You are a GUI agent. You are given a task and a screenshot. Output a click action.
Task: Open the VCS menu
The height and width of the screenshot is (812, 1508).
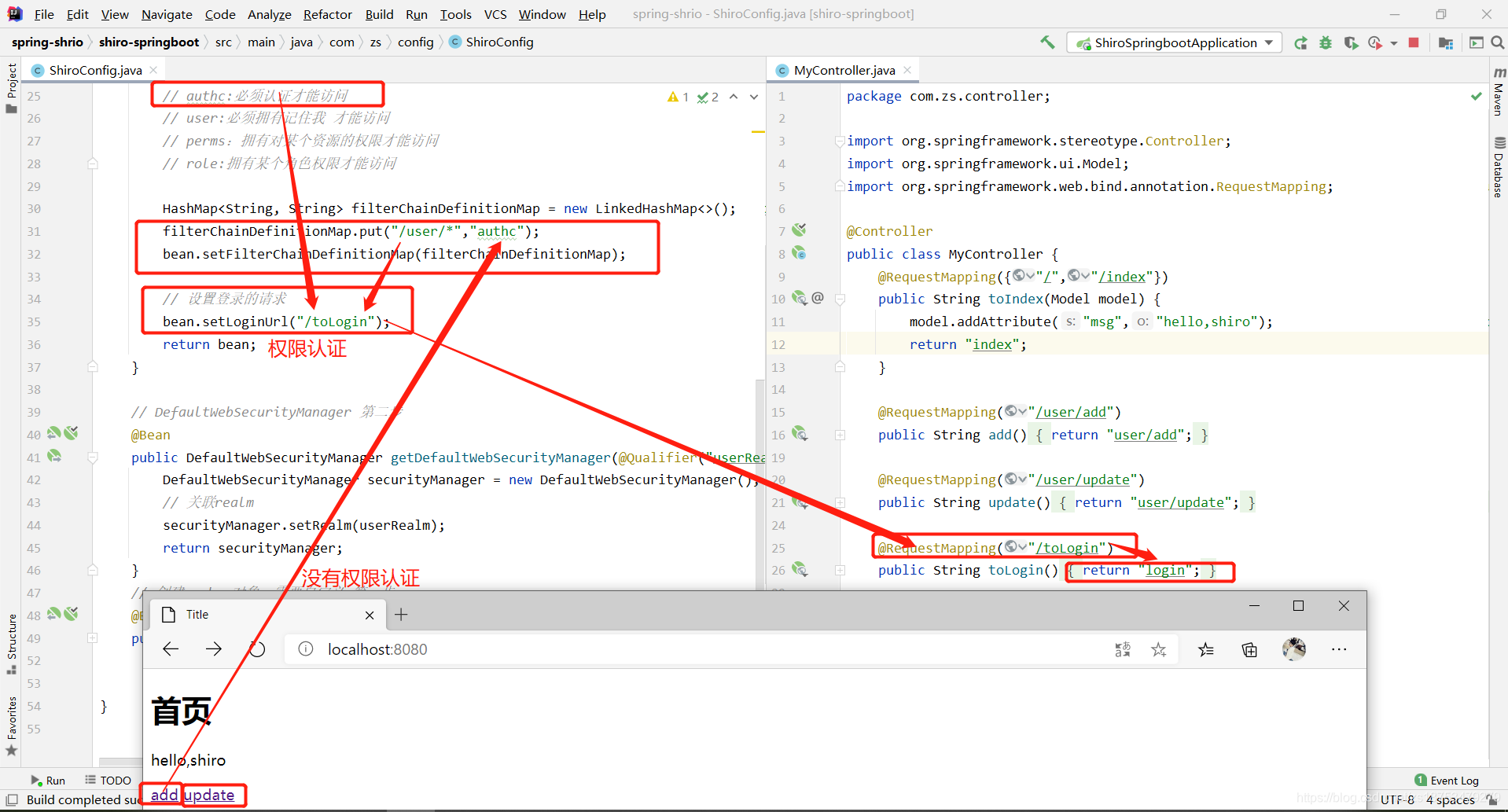point(495,14)
